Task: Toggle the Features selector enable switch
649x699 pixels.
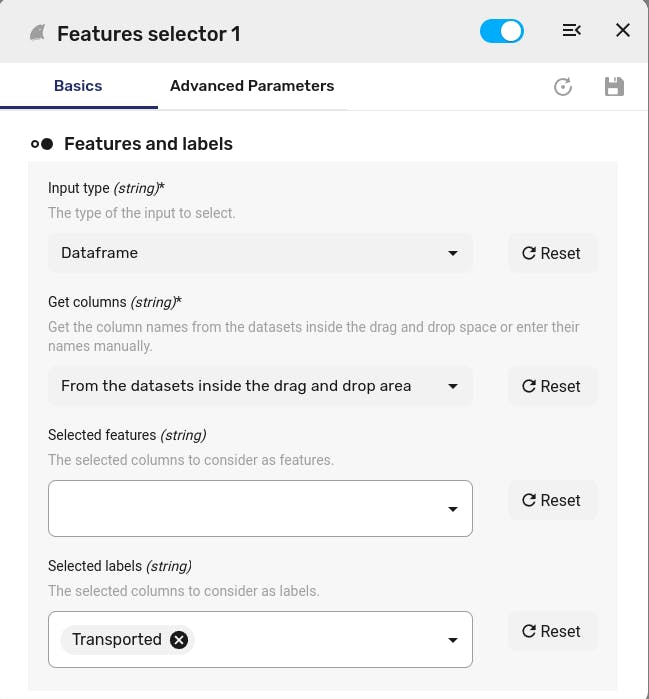Action: coord(501,31)
